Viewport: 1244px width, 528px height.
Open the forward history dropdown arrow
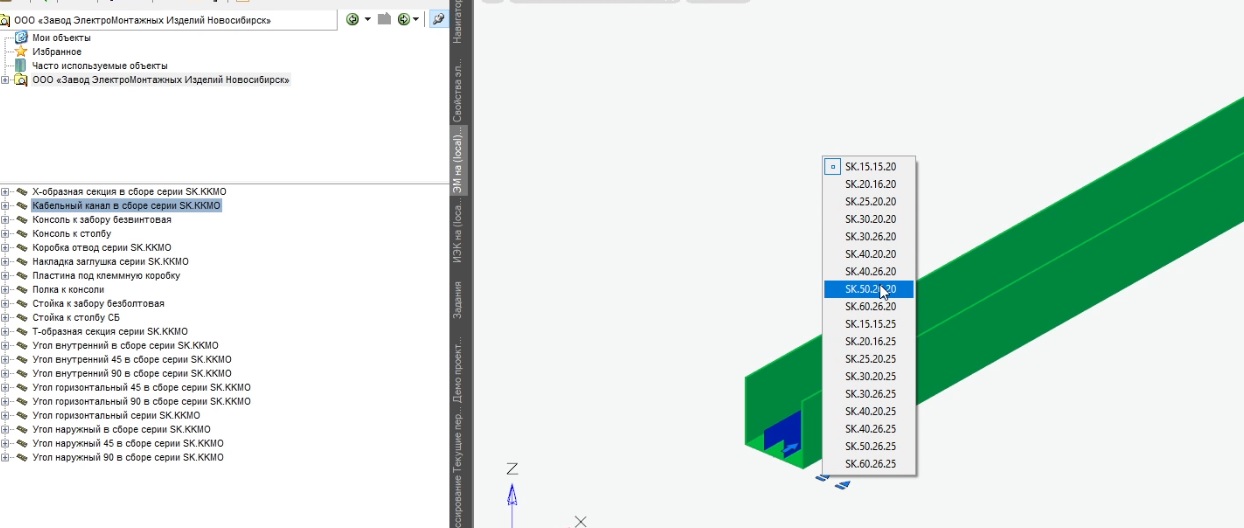coord(416,19)
